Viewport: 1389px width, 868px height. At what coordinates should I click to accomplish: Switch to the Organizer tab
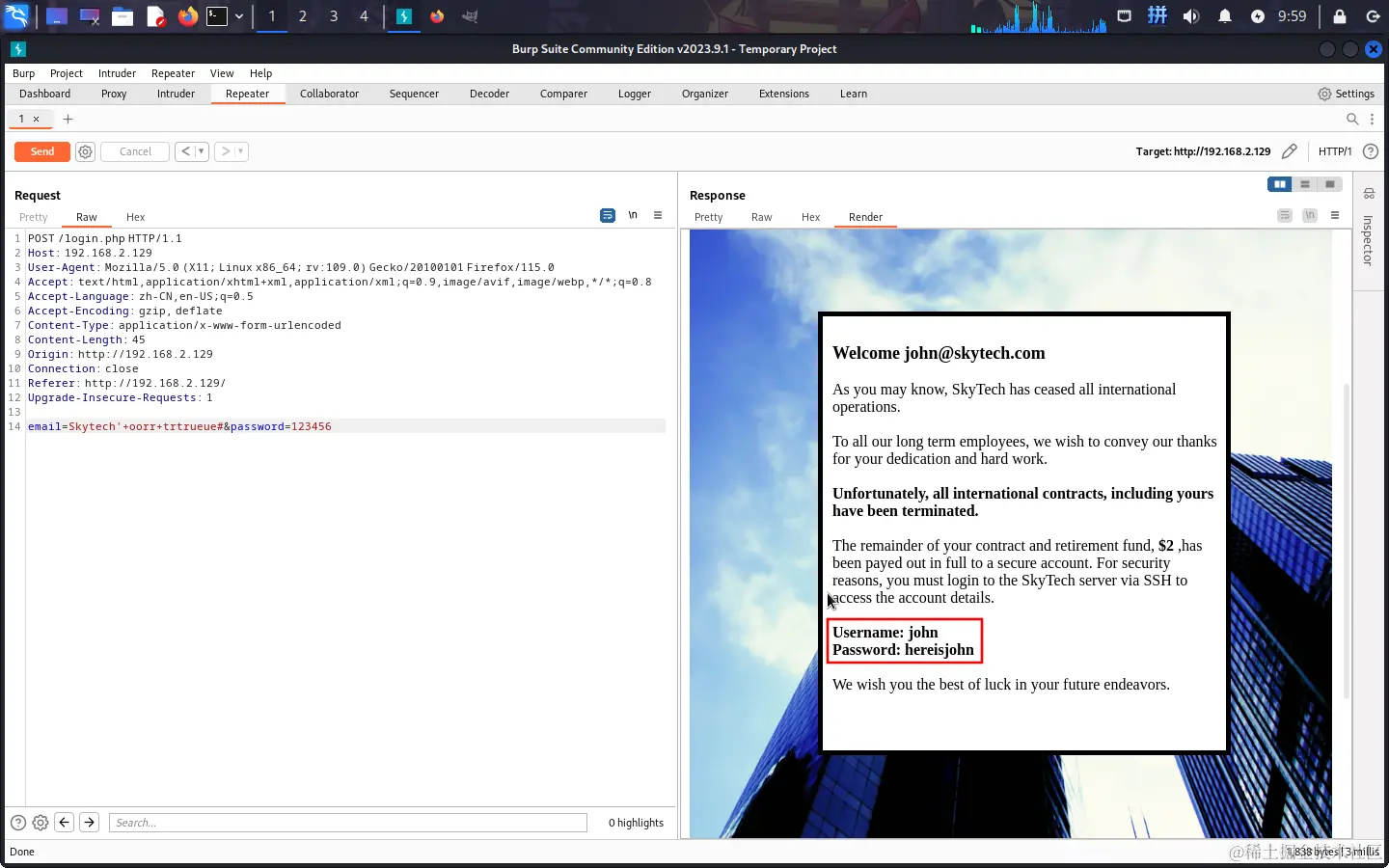(x=705, y=94)
